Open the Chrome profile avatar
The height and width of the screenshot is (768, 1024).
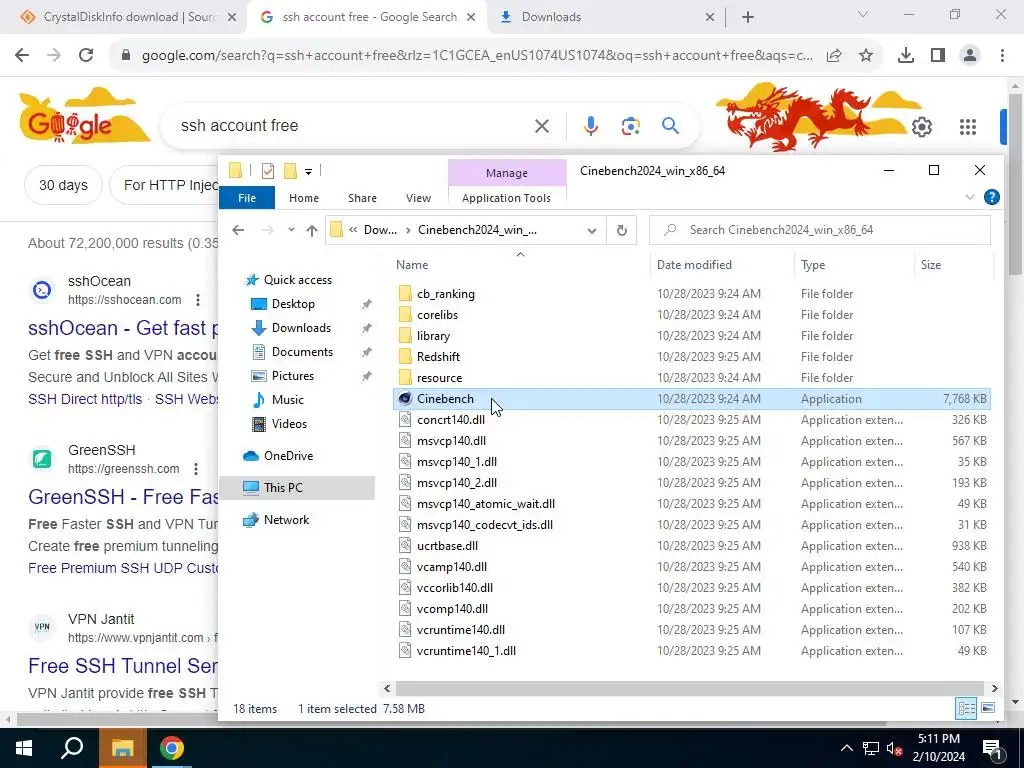970,56
